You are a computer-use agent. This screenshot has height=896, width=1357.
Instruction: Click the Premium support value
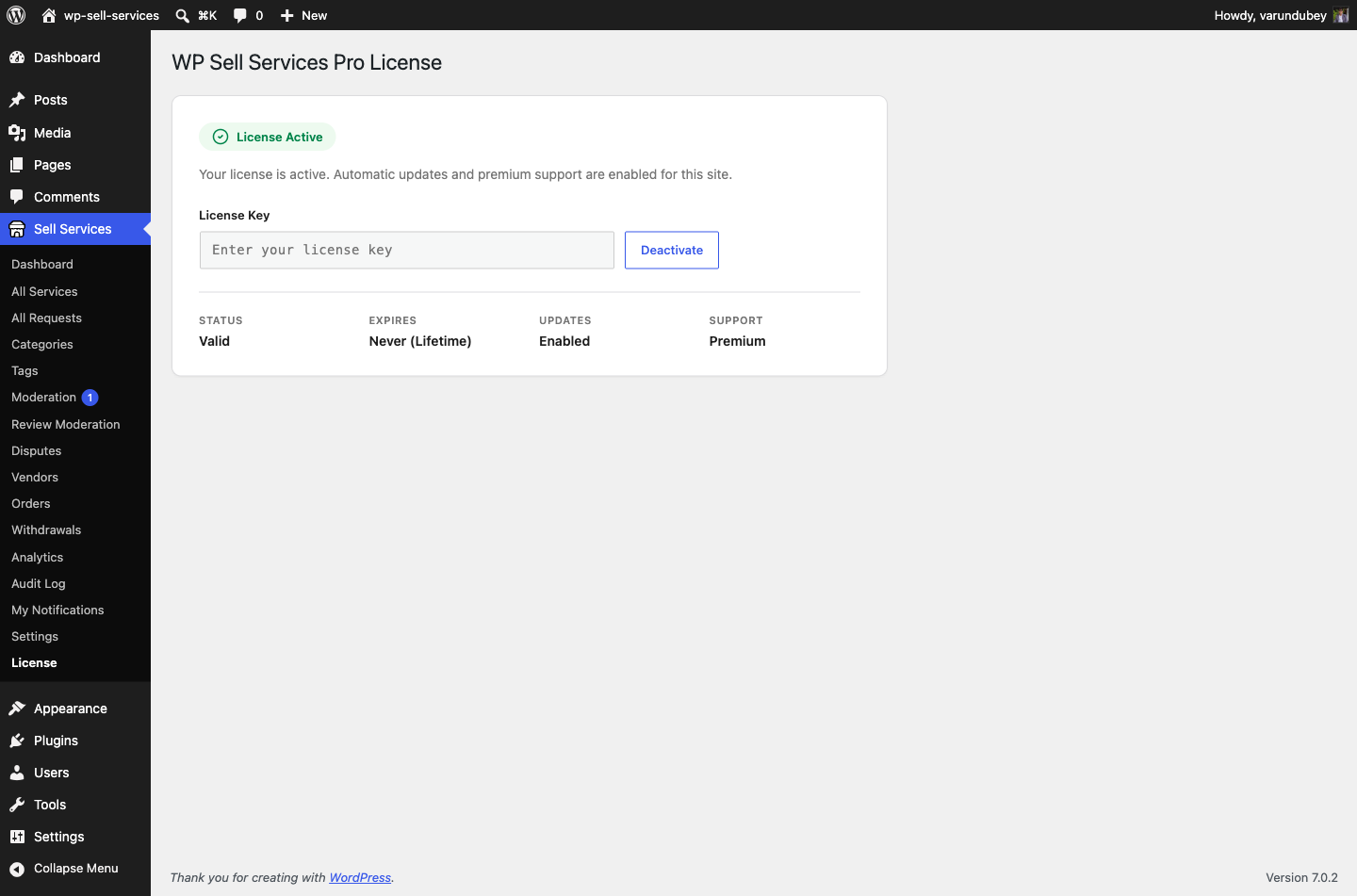[738, 341]
